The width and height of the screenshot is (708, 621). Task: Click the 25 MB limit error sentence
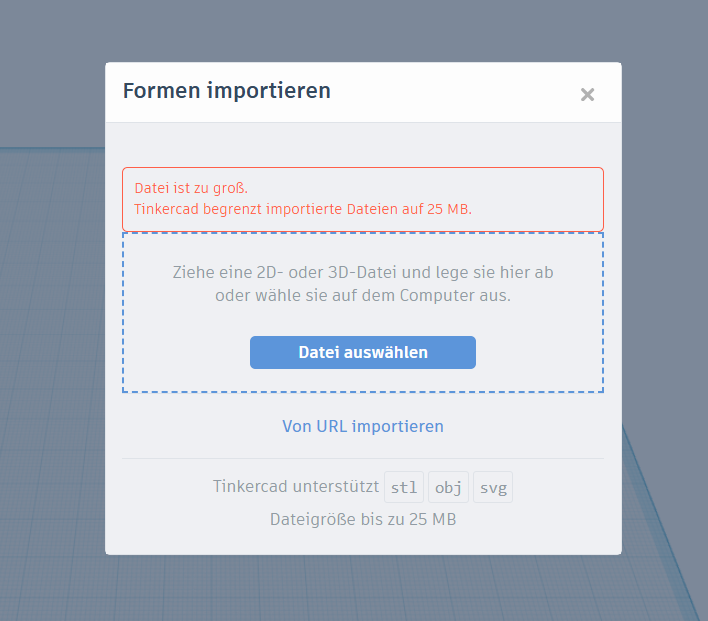coord(303,209)
